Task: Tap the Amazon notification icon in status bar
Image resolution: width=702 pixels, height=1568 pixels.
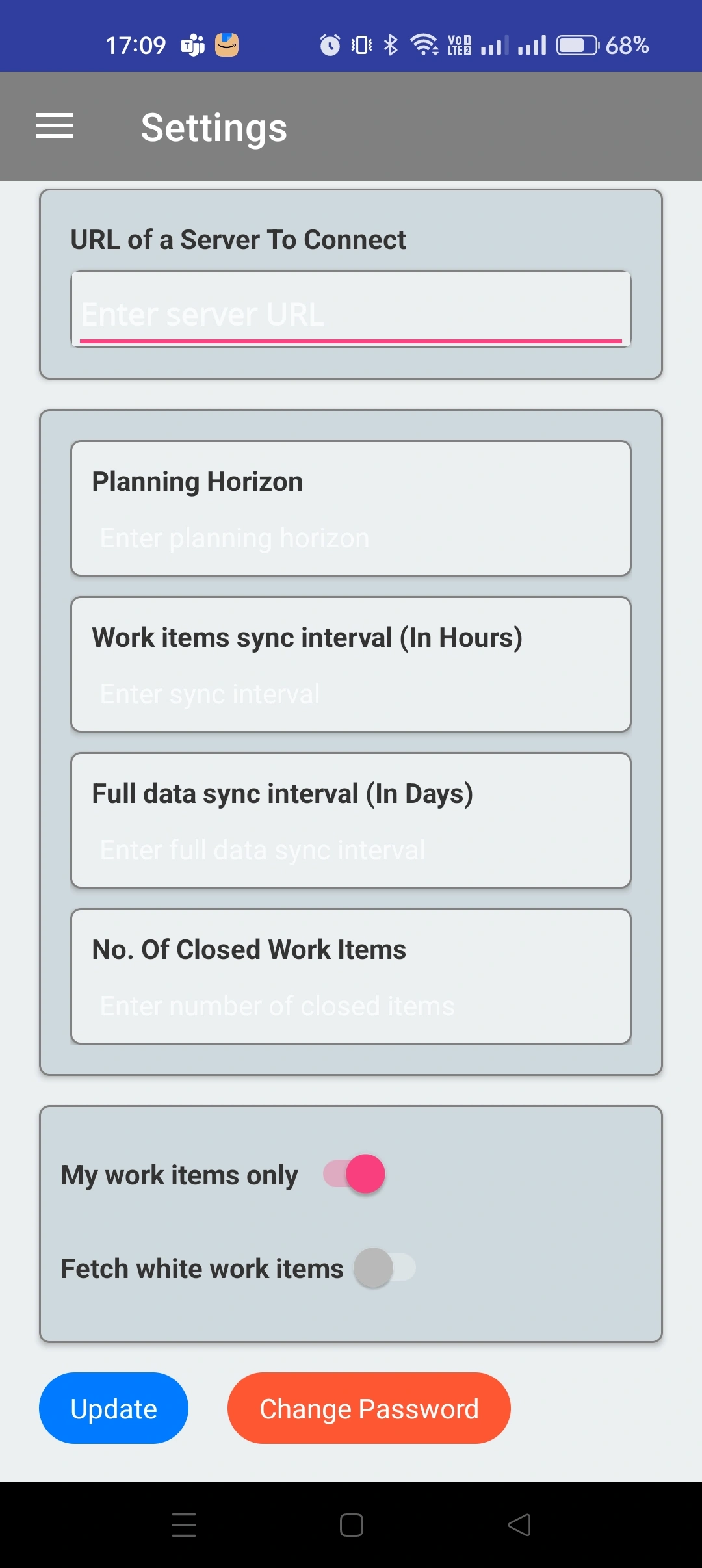Action: [x=227, y=45]
